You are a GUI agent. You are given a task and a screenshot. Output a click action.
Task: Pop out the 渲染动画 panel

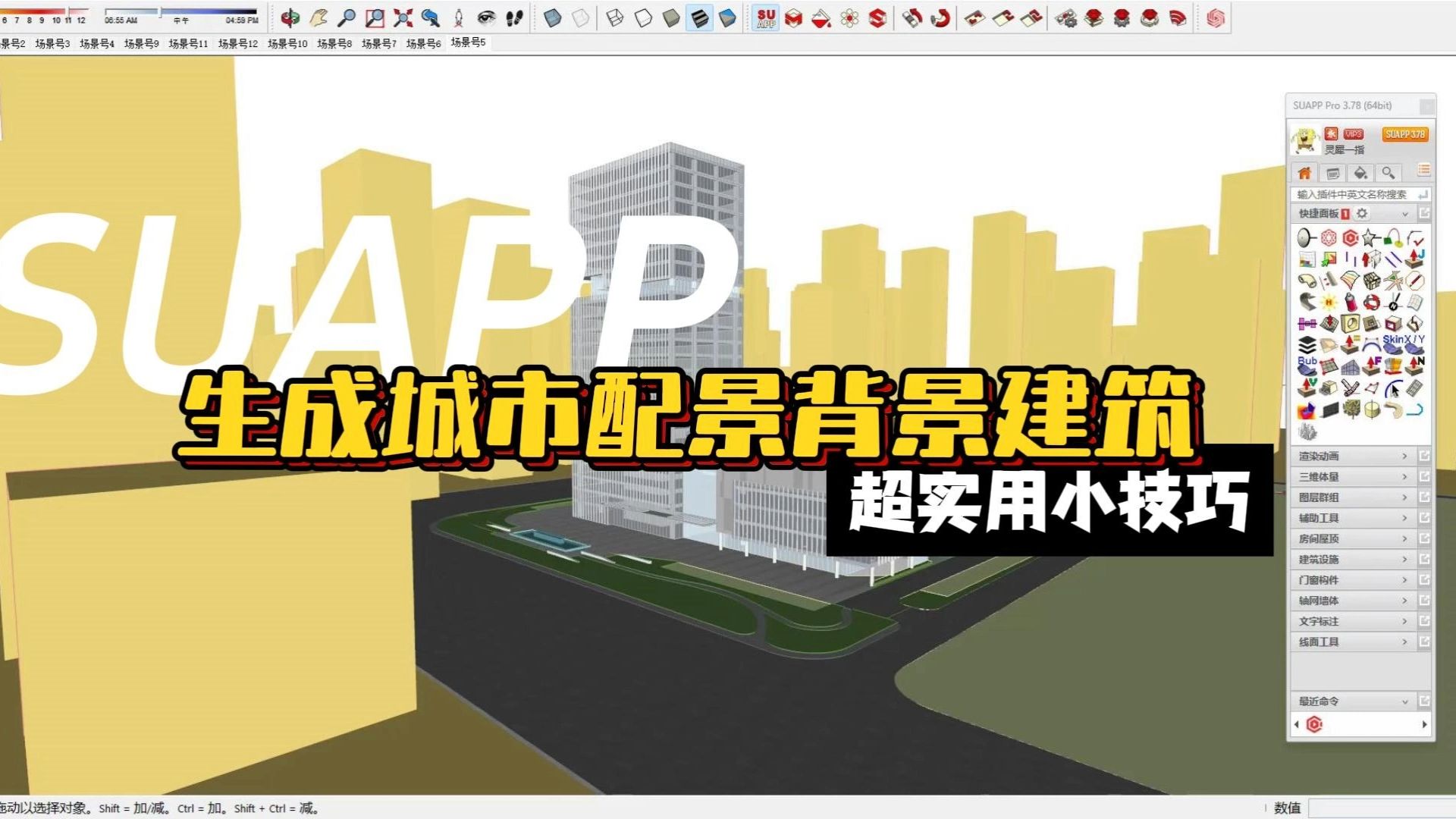pos(1424,456)
